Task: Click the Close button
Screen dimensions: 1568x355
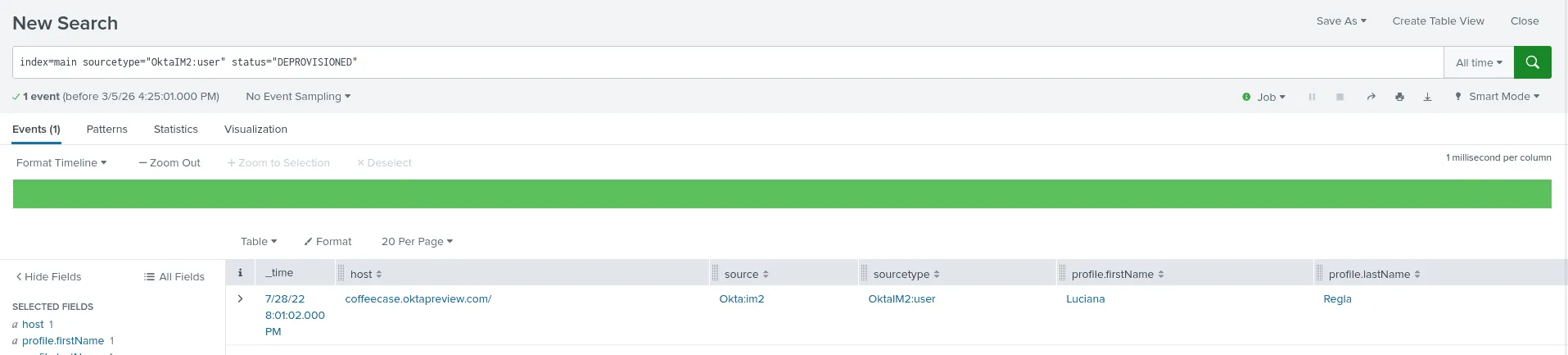Action: click(1525, 21)
